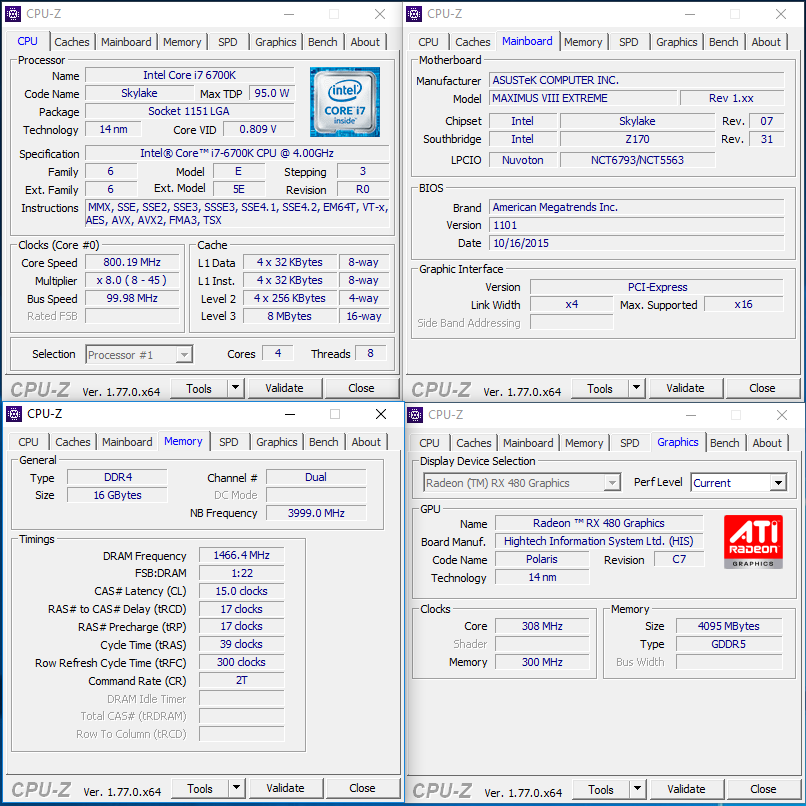Click the CPU-Z app icon in the CPU window title bar

[13, 14]
